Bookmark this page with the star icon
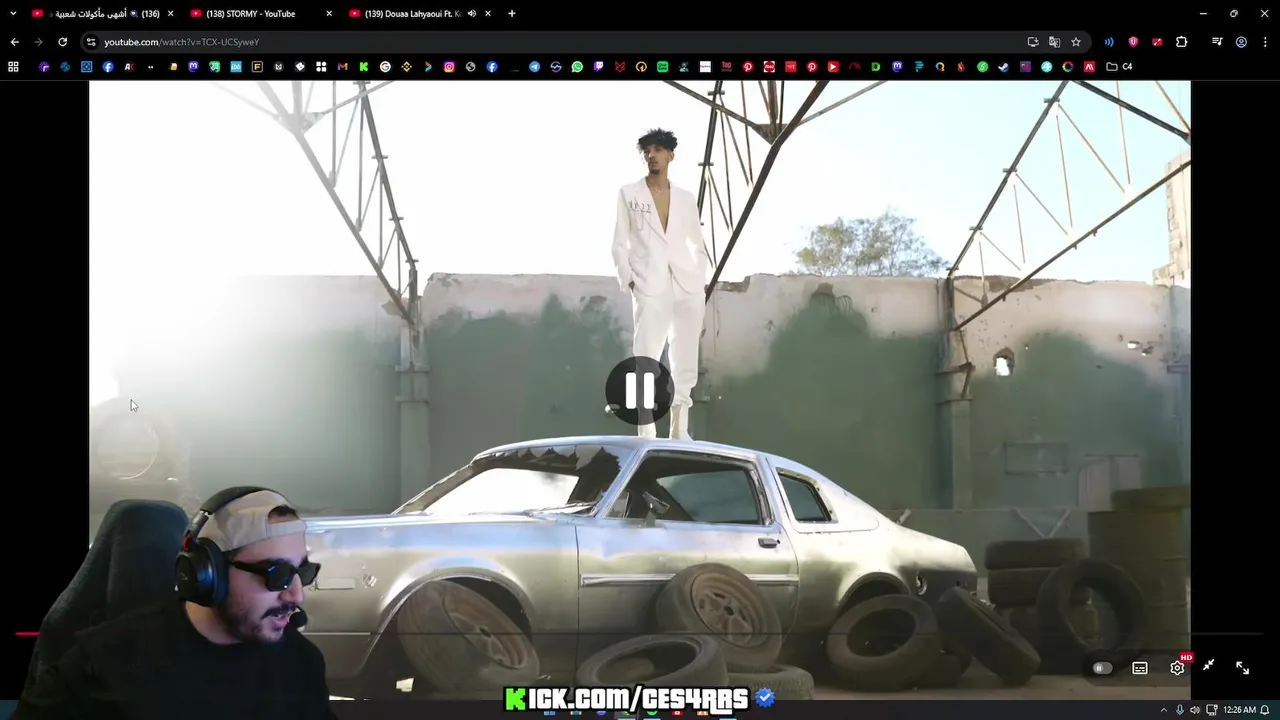The width and height of the screenshot is (1280, 720). tap(1076, 42)
